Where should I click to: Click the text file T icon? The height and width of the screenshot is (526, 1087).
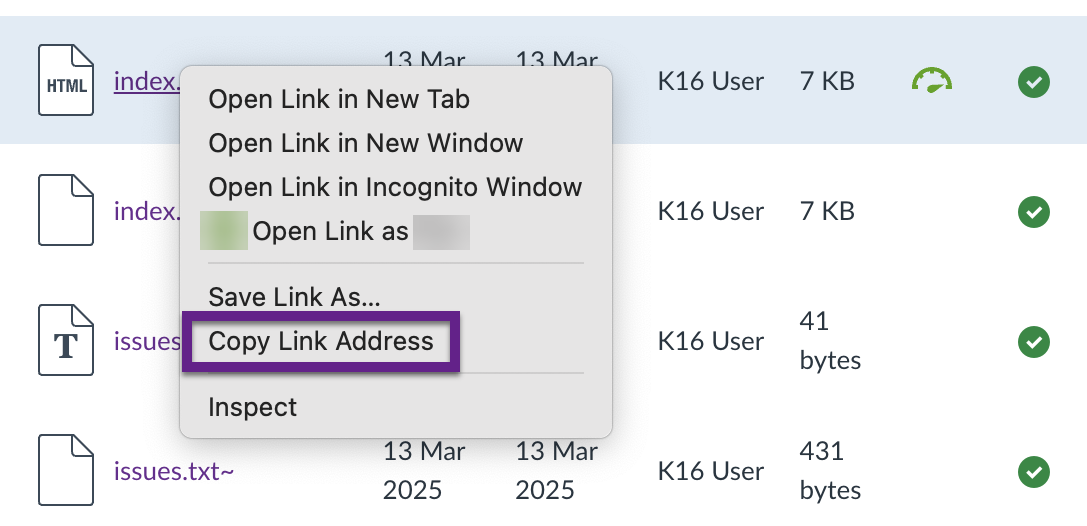pos(65,340)
